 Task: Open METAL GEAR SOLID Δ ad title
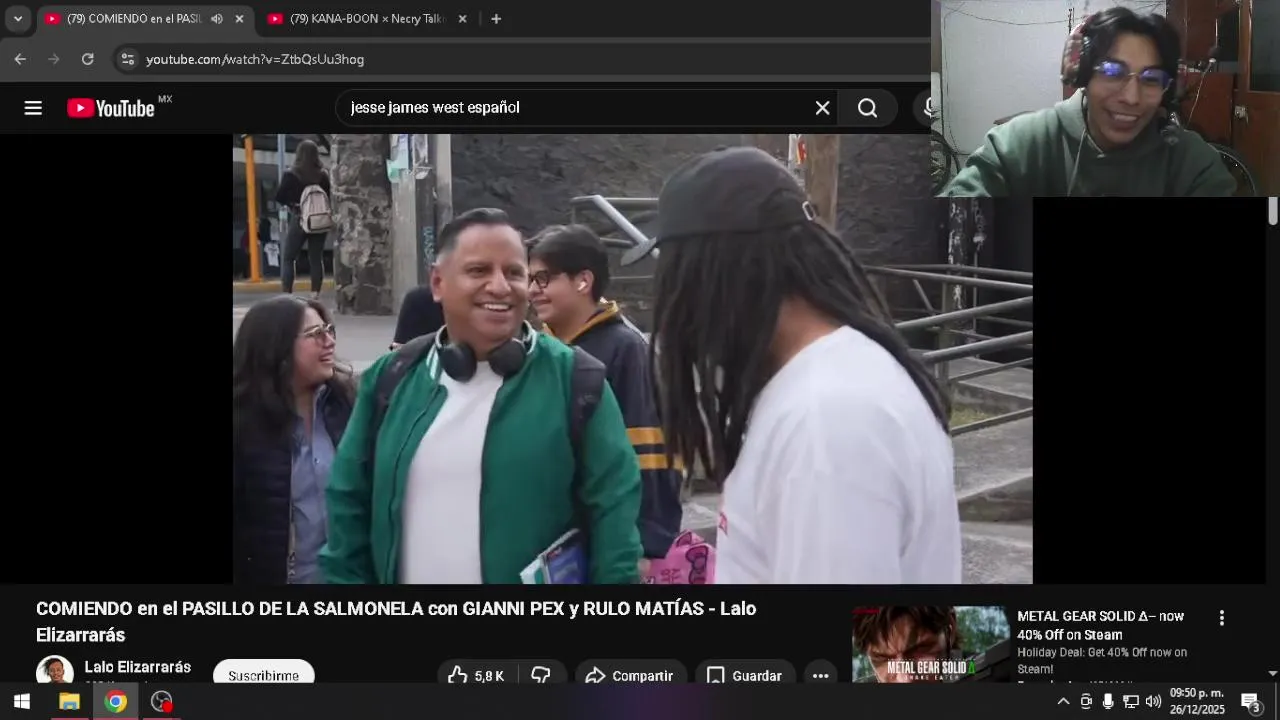click(x=1100, y=625)
